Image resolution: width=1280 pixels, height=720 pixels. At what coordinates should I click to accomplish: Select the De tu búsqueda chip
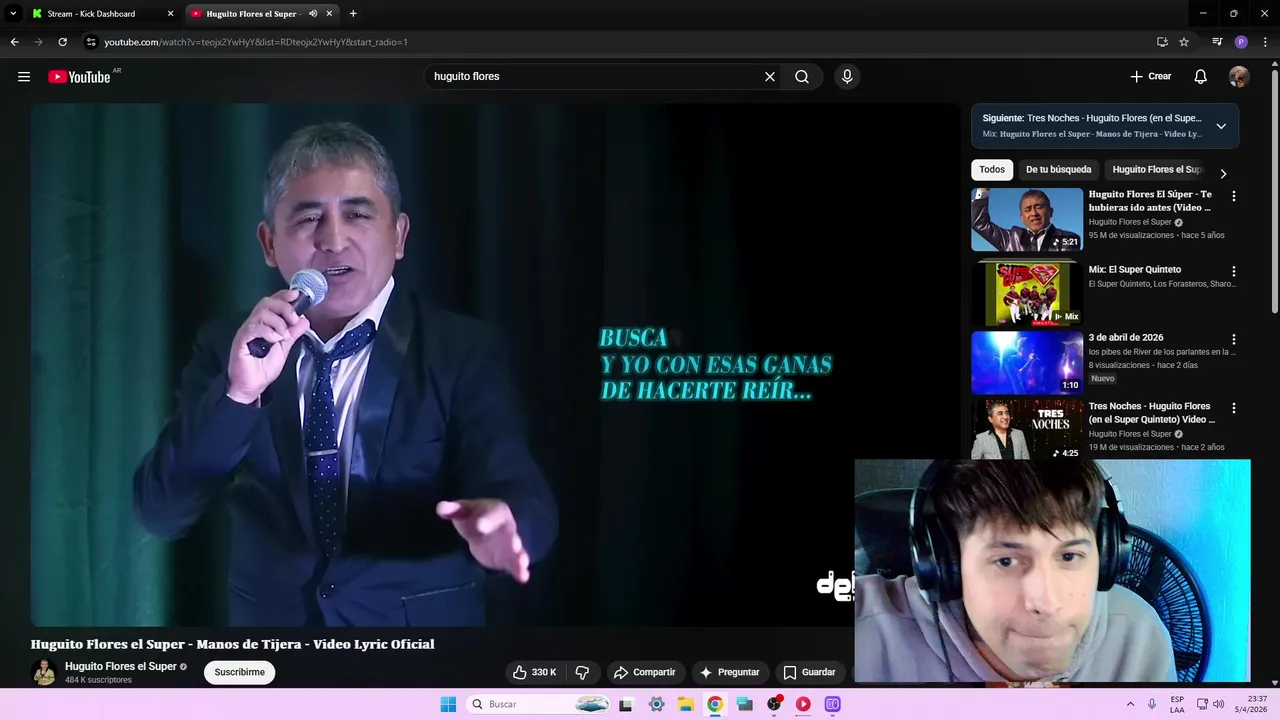pos(1058,170)
